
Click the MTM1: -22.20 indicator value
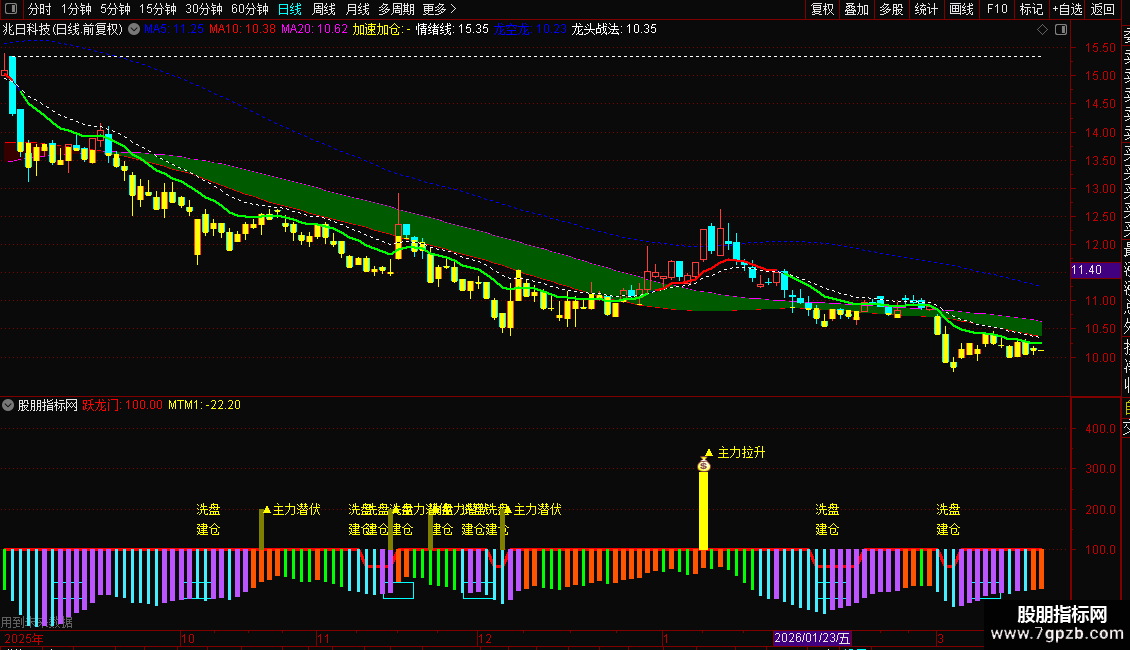[205, 405]
